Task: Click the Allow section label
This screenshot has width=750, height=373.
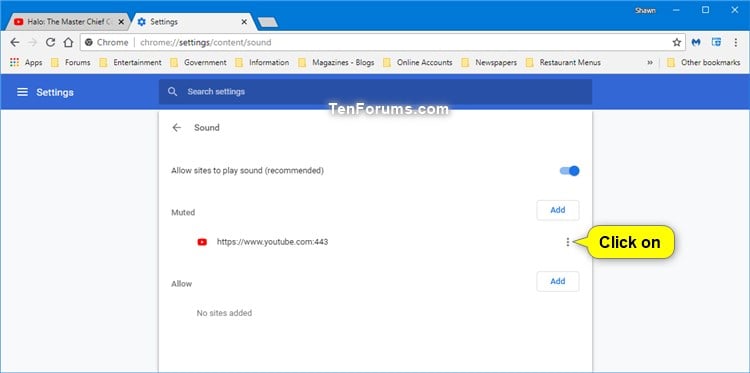Action: coord(181,284)
